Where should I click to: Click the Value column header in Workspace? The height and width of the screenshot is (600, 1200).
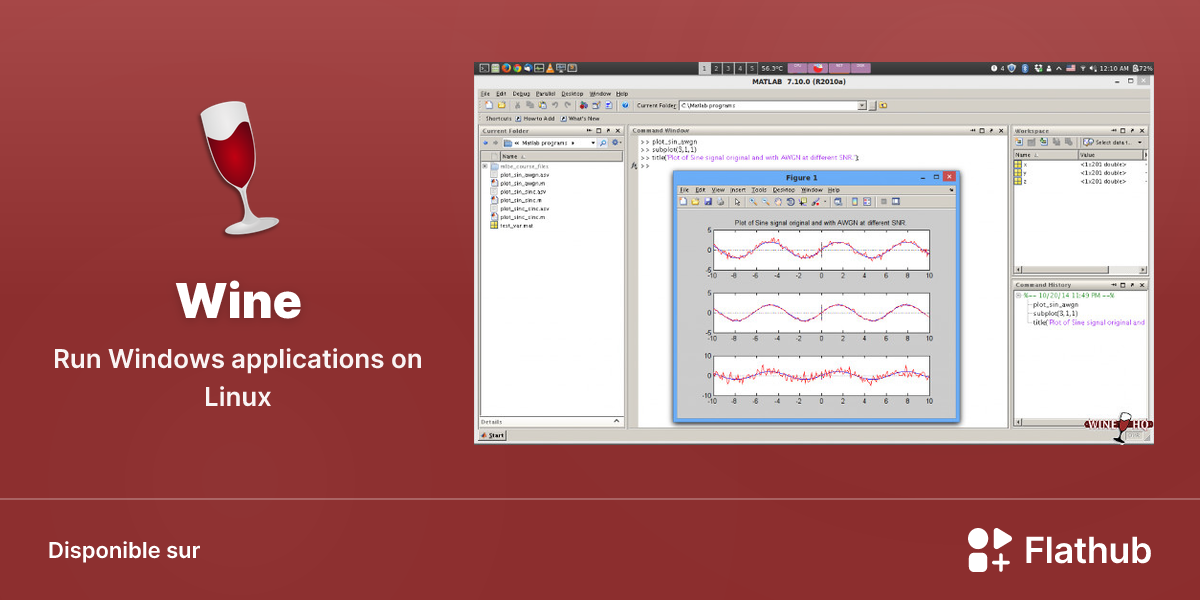point(1110,155)
